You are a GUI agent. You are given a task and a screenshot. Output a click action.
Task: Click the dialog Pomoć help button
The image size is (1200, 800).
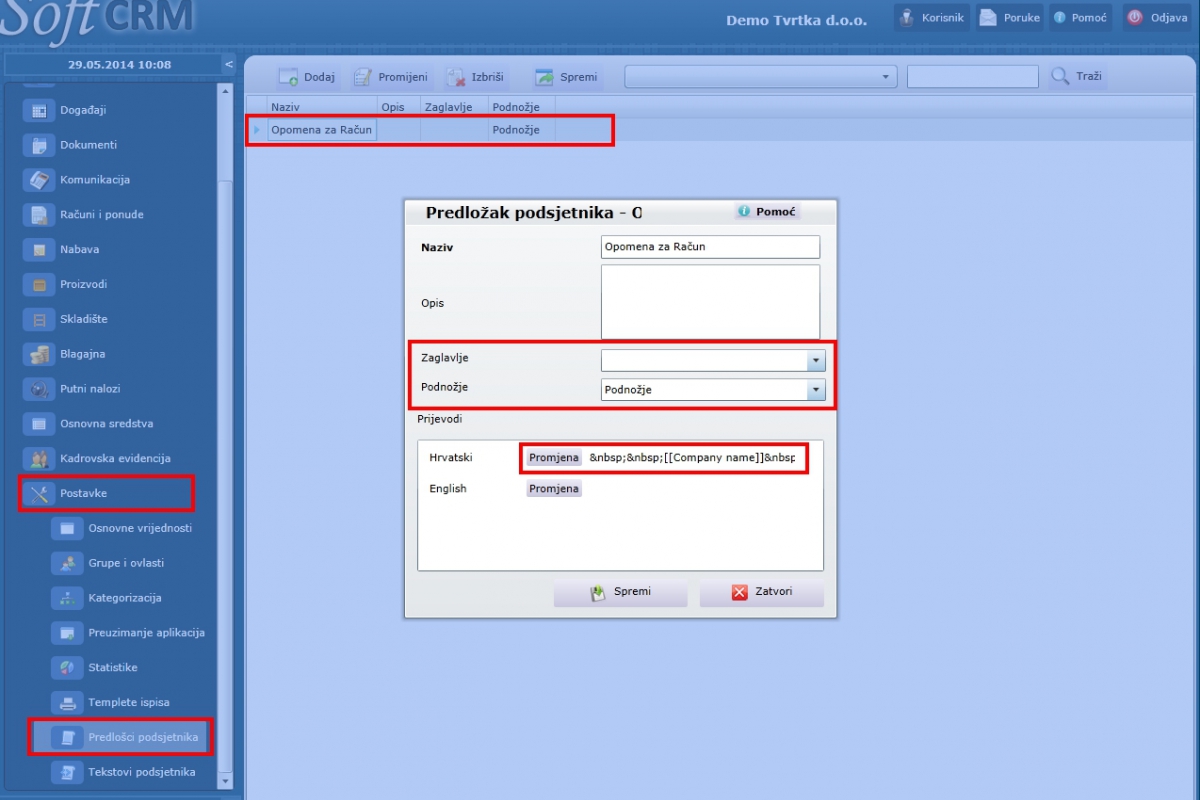[x=767, y=212]
